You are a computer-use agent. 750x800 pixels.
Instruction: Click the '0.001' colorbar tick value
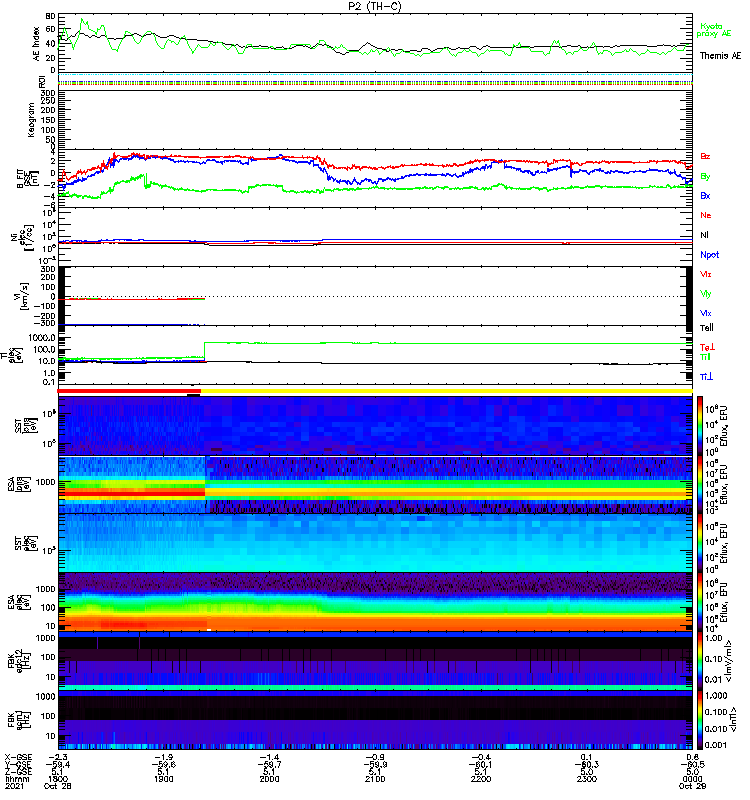pyautogui.click(x=716, y=745)
